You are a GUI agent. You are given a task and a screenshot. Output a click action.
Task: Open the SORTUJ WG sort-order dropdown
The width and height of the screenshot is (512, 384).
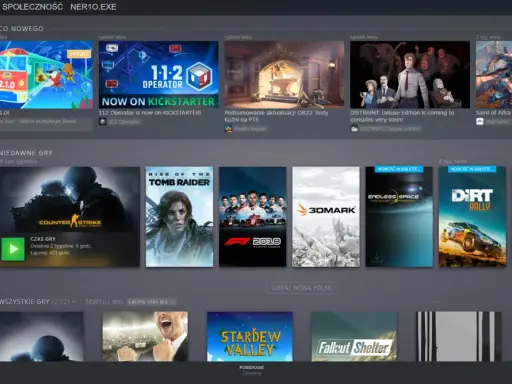pyautogui.click(x=152, y=302)
